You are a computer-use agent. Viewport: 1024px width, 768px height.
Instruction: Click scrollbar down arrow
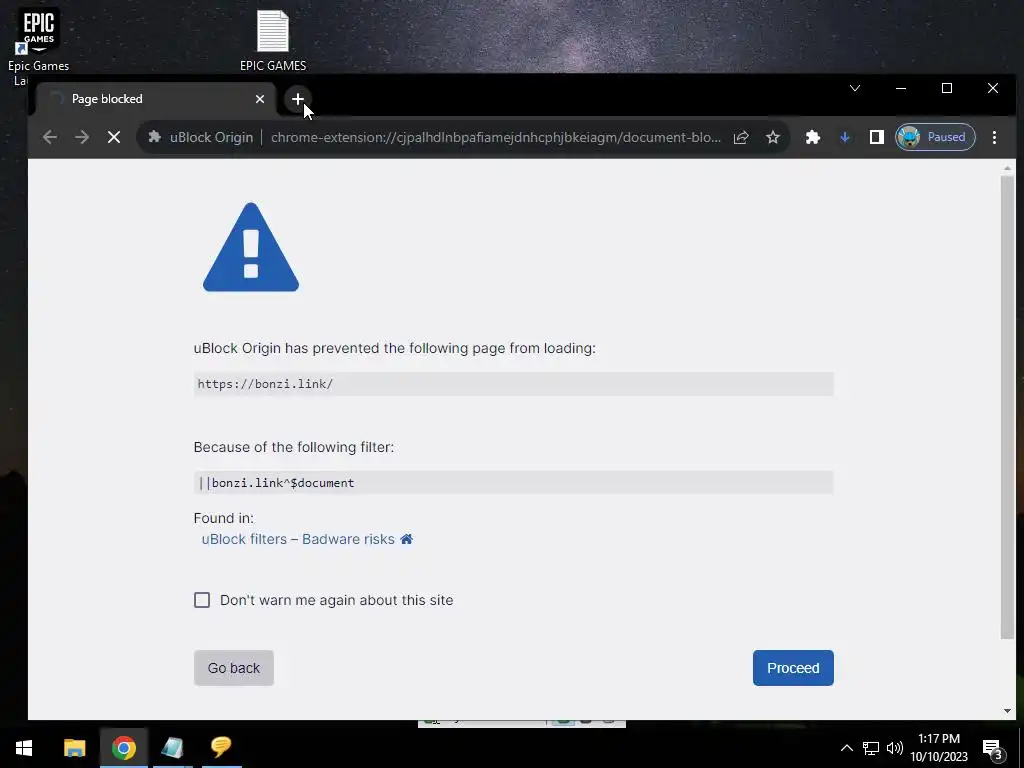pyautogui.click(x=1007, y=711)
